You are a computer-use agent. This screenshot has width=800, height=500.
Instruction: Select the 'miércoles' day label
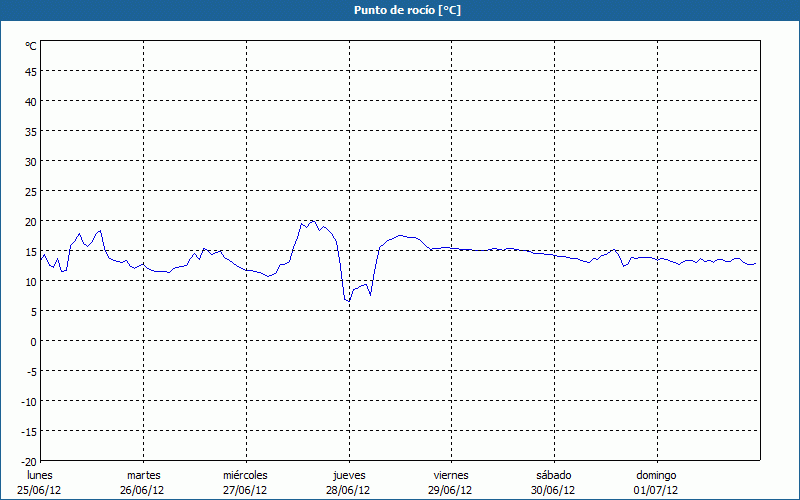[245, 475]
